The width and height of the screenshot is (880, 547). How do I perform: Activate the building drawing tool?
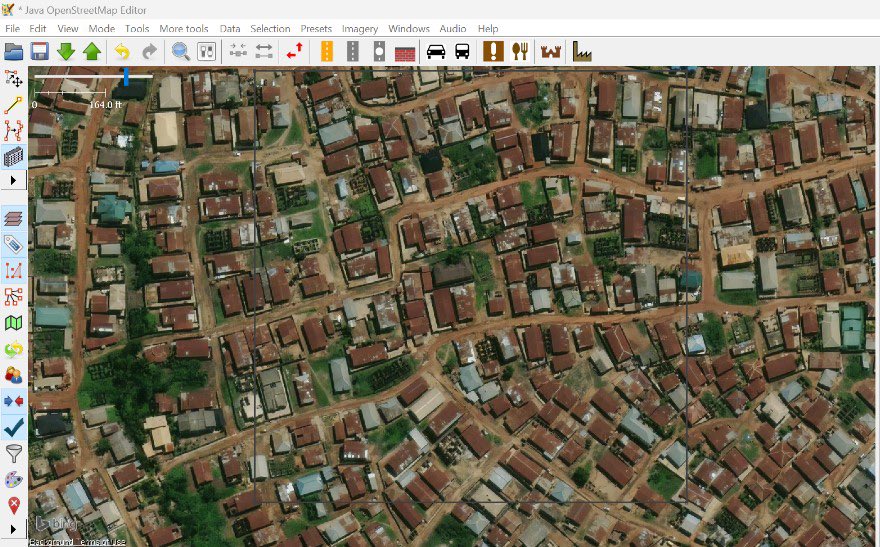point(13,157)
